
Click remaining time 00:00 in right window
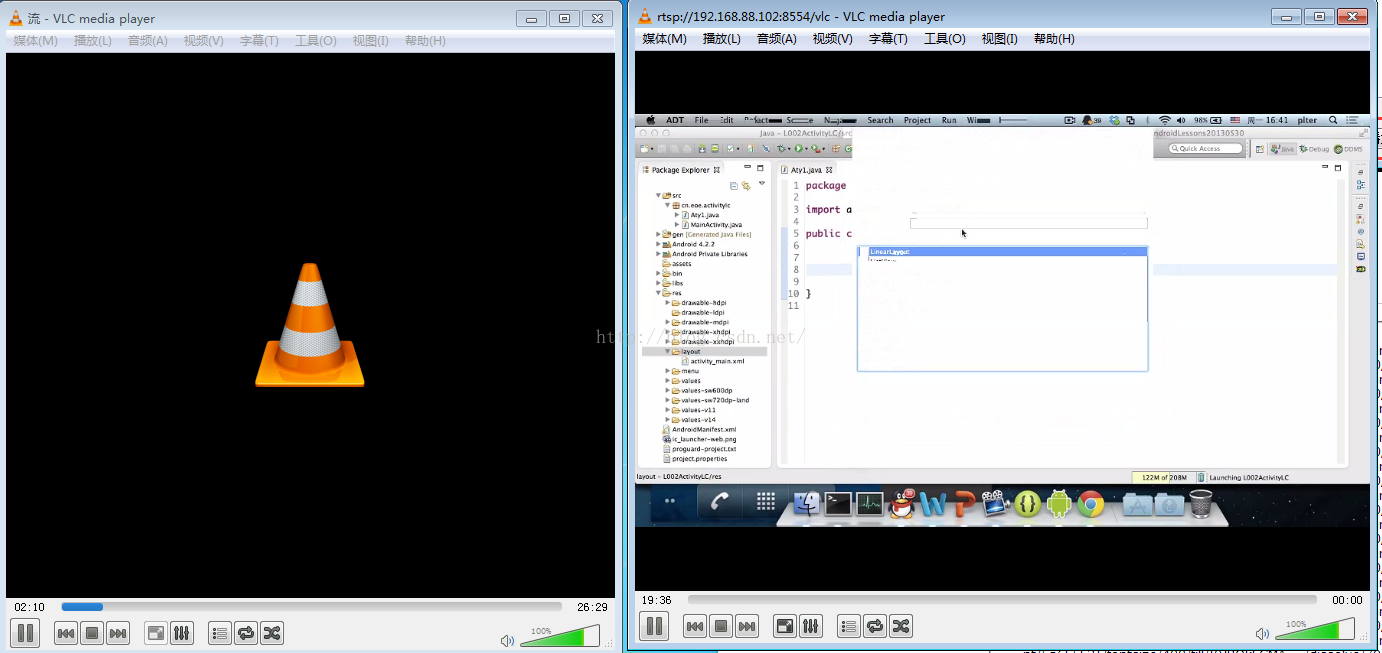click(x=1348, y=600)
